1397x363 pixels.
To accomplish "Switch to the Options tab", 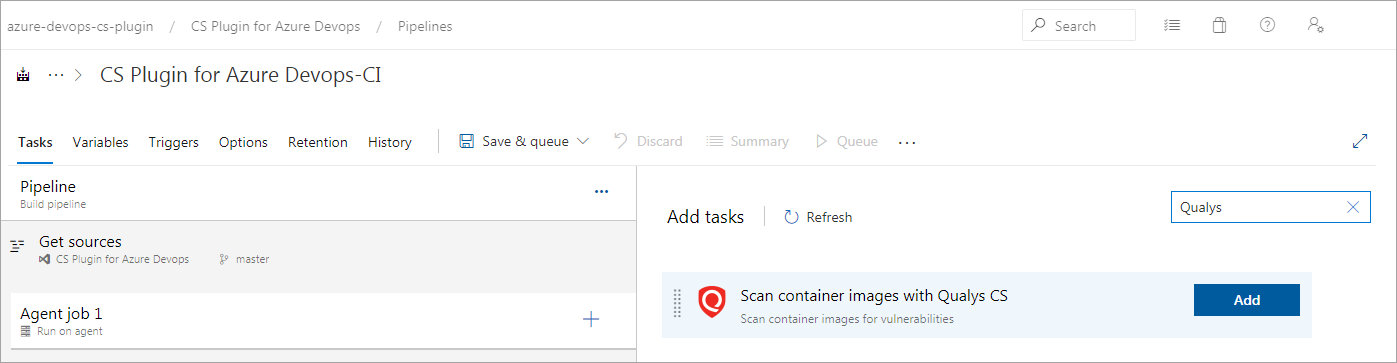I will (x=243, y=142).
